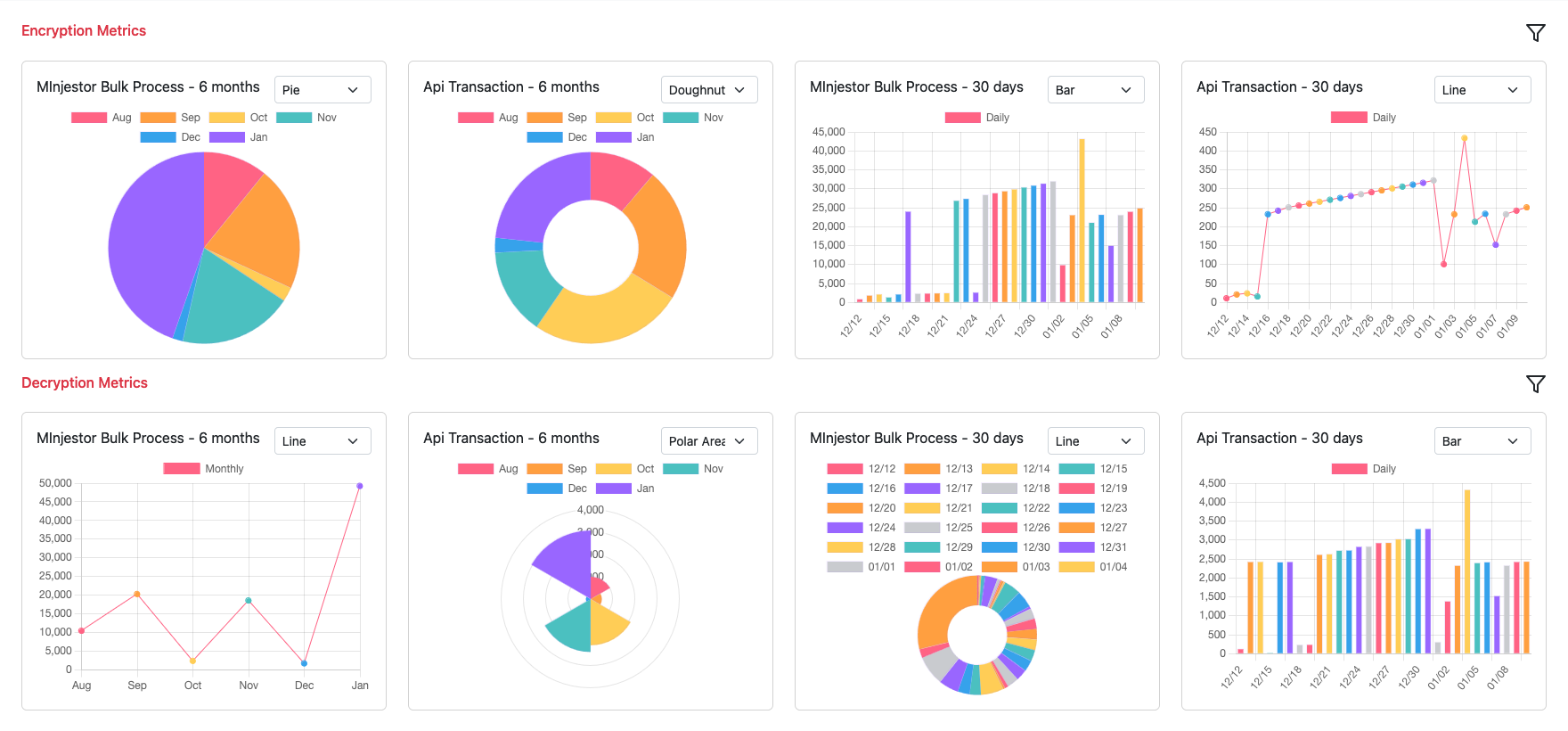Toggle Aug legend in Encryption pie chart
1568x731 pixels.
pos(102,118)
